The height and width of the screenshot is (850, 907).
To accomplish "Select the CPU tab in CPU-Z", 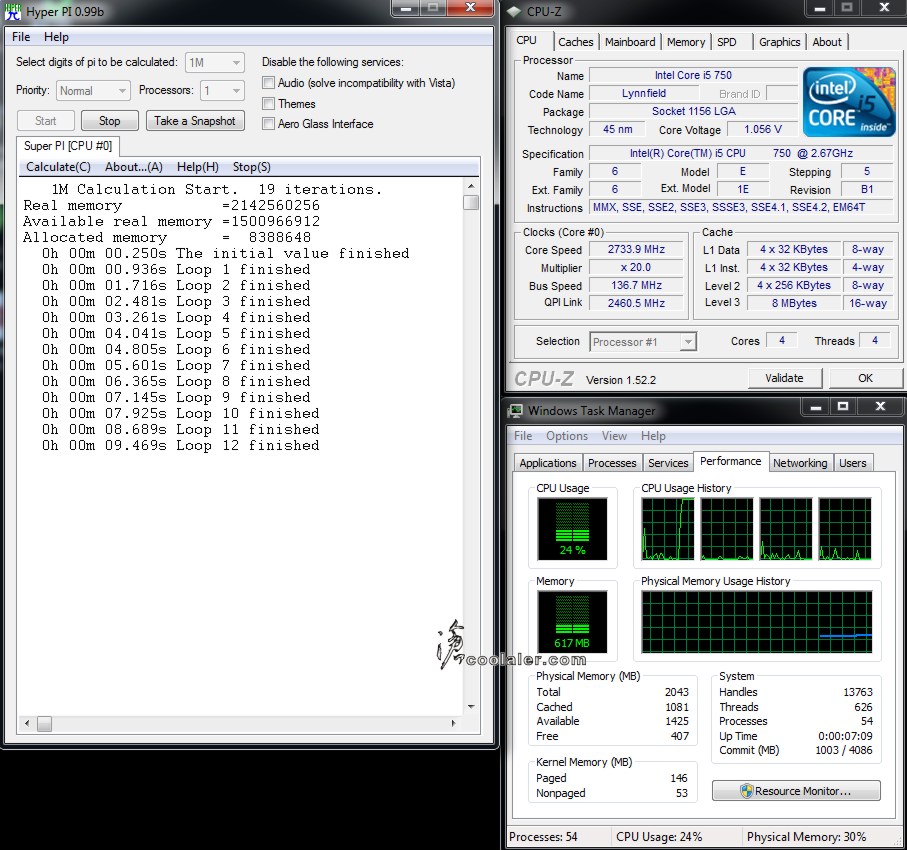I will (526, 41).
